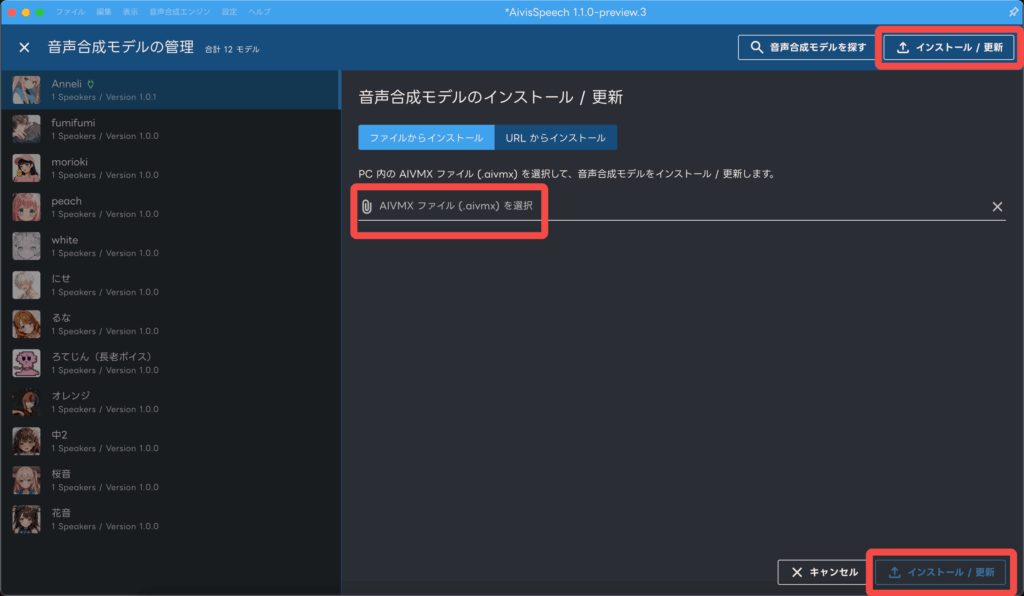The width and height of the screenshot is (1024, 596).
Task: Select the peach model avatar
Action: tap(26, 208)
